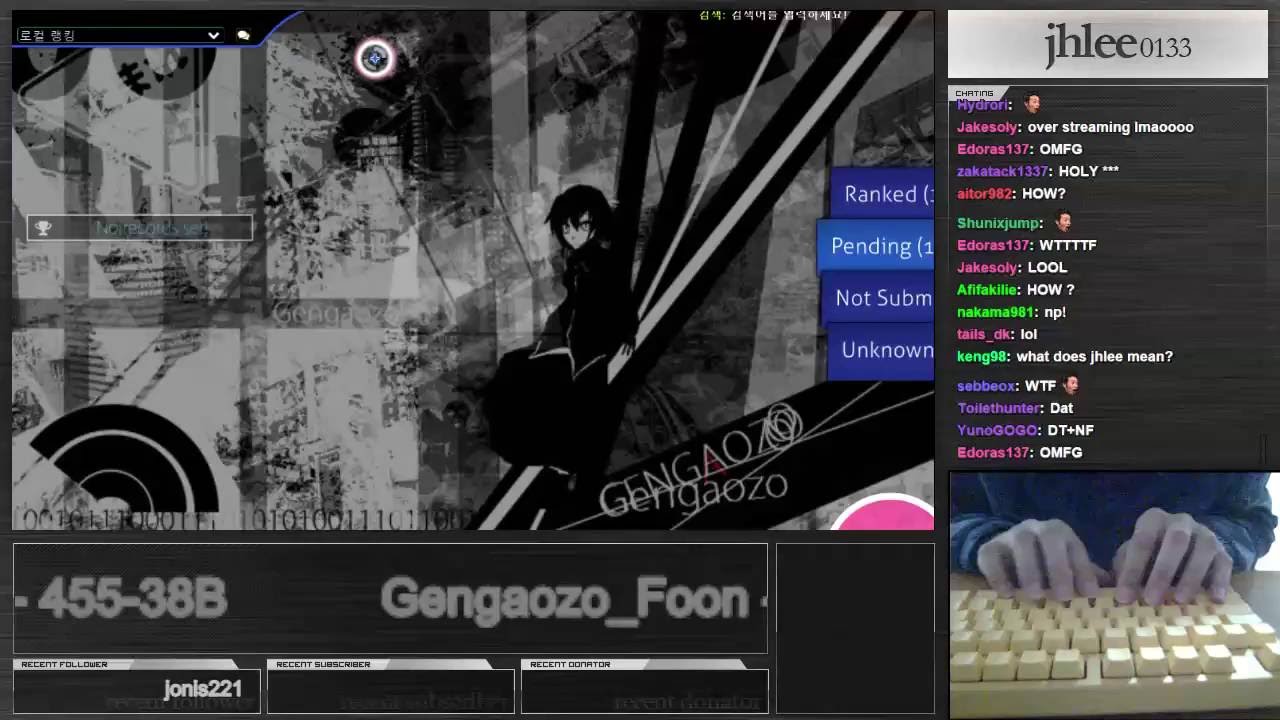
Task: Click the search prompt text at top
Action: coord(774,15)
